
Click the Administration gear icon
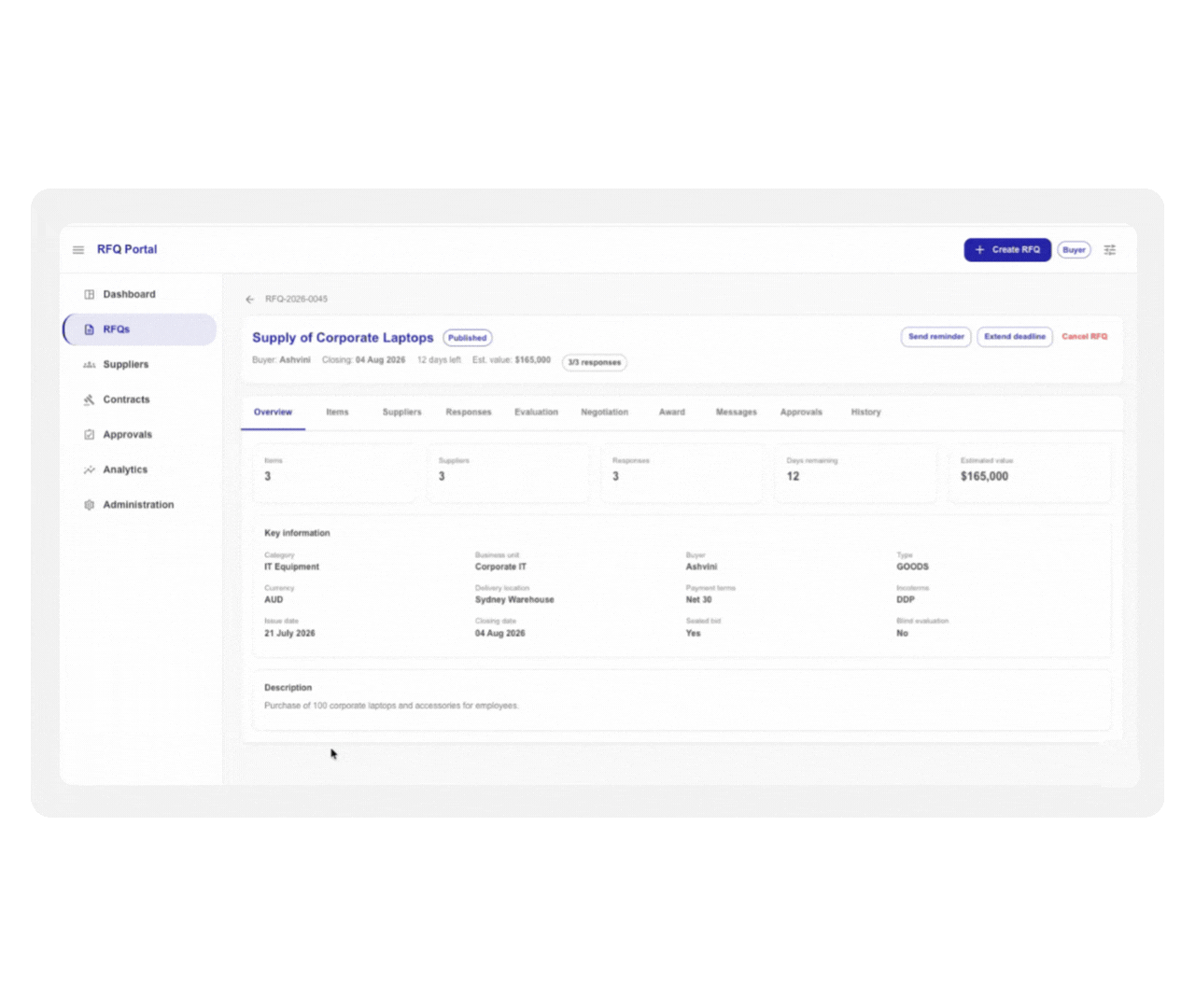(90, 505)
